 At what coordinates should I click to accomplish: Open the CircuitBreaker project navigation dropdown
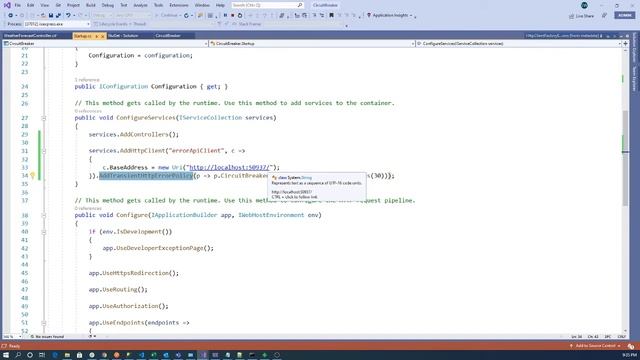105,43
